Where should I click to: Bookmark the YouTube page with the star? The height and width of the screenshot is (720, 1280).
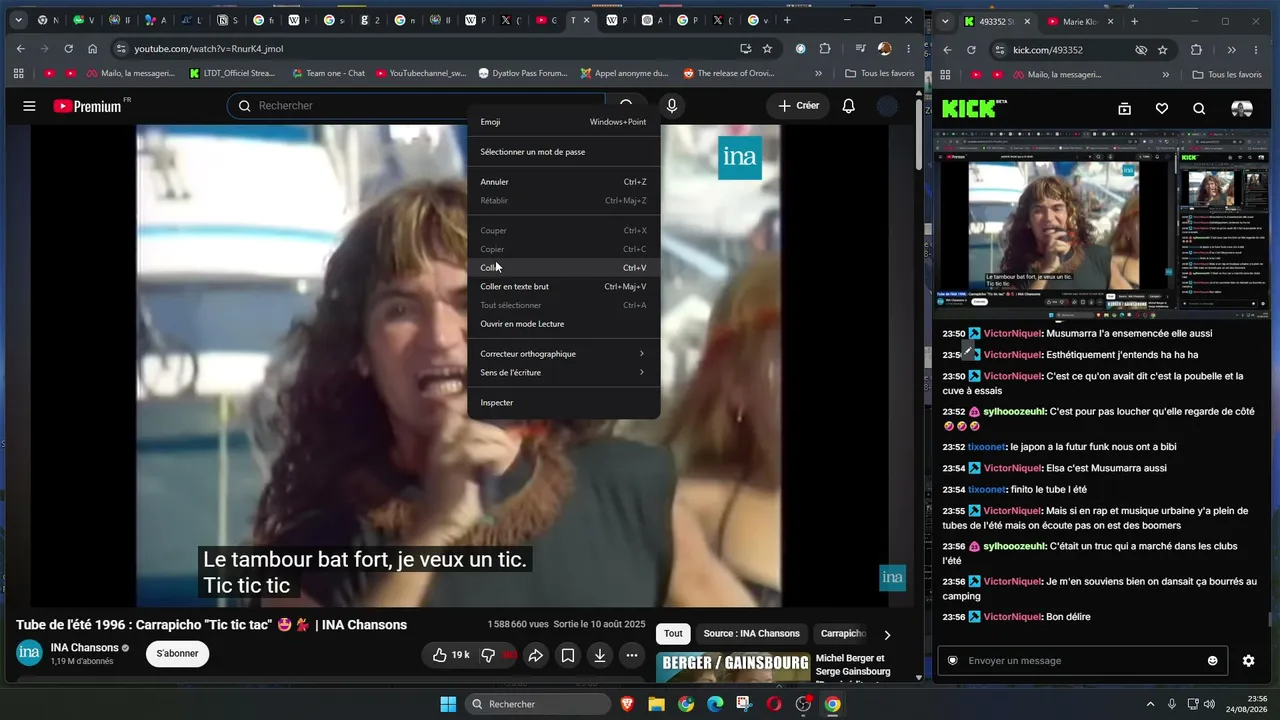tap(767, 48)
